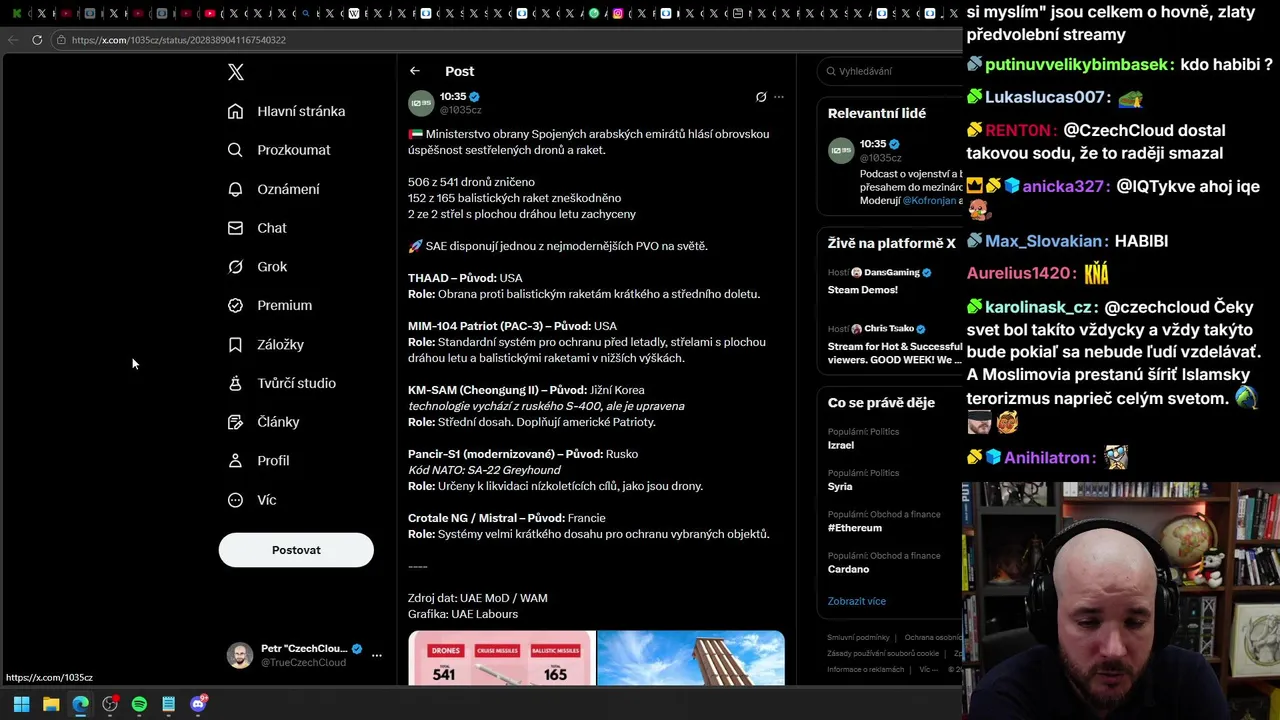Open 10:35 author avatar on post

421,103
